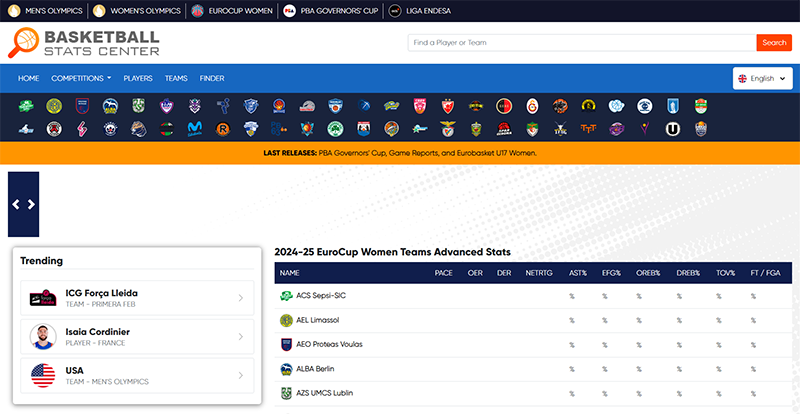
Task: Open the English language selector
Action: [x=762, y=79]
